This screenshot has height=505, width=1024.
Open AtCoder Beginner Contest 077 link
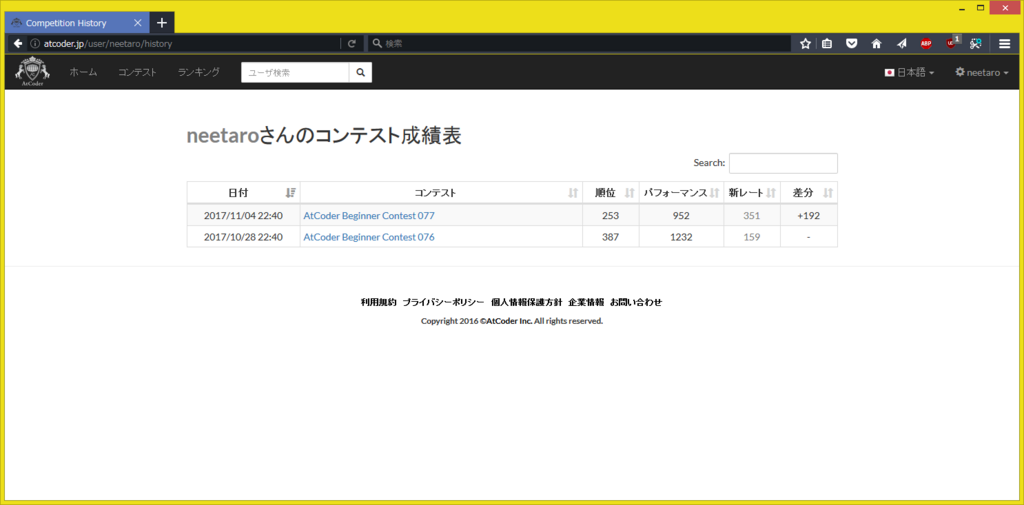pyautogui.click(x=369, y=216)
